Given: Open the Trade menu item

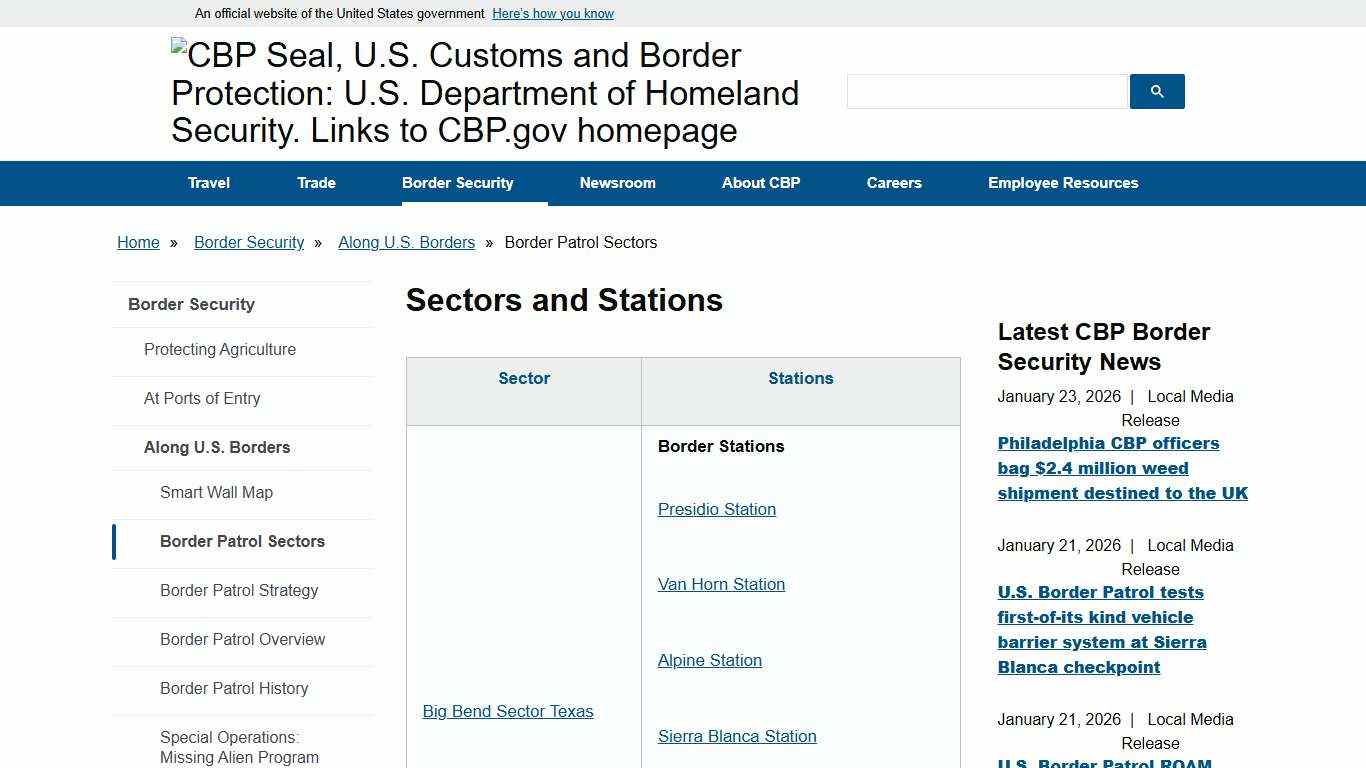Looking at the screenshot, I should coord(316,183).
